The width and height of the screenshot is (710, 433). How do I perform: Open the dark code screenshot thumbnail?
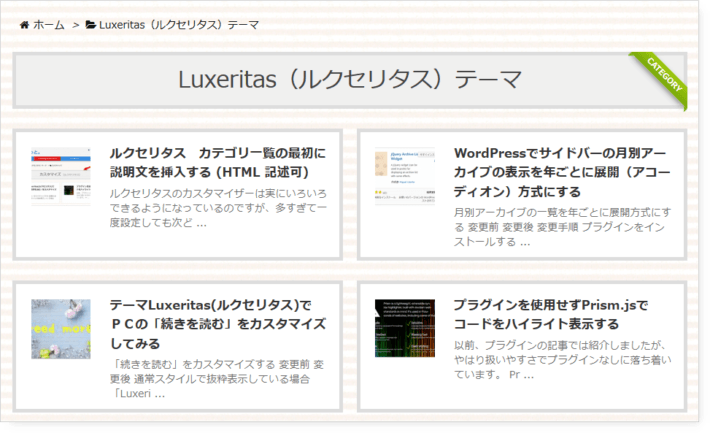click(405, 328)
